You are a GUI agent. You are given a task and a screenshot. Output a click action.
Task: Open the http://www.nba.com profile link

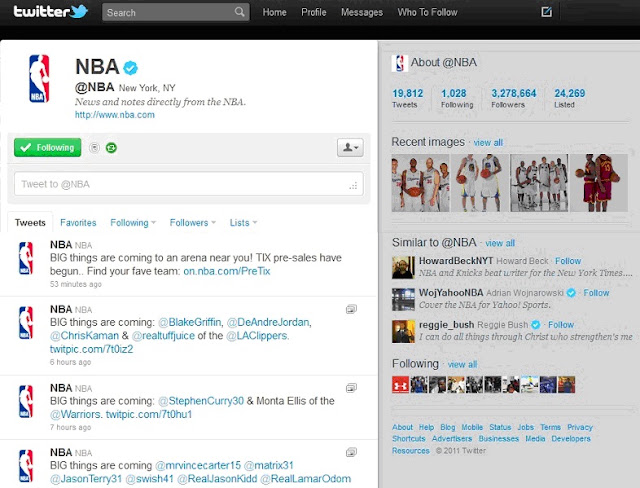(115, 115)
